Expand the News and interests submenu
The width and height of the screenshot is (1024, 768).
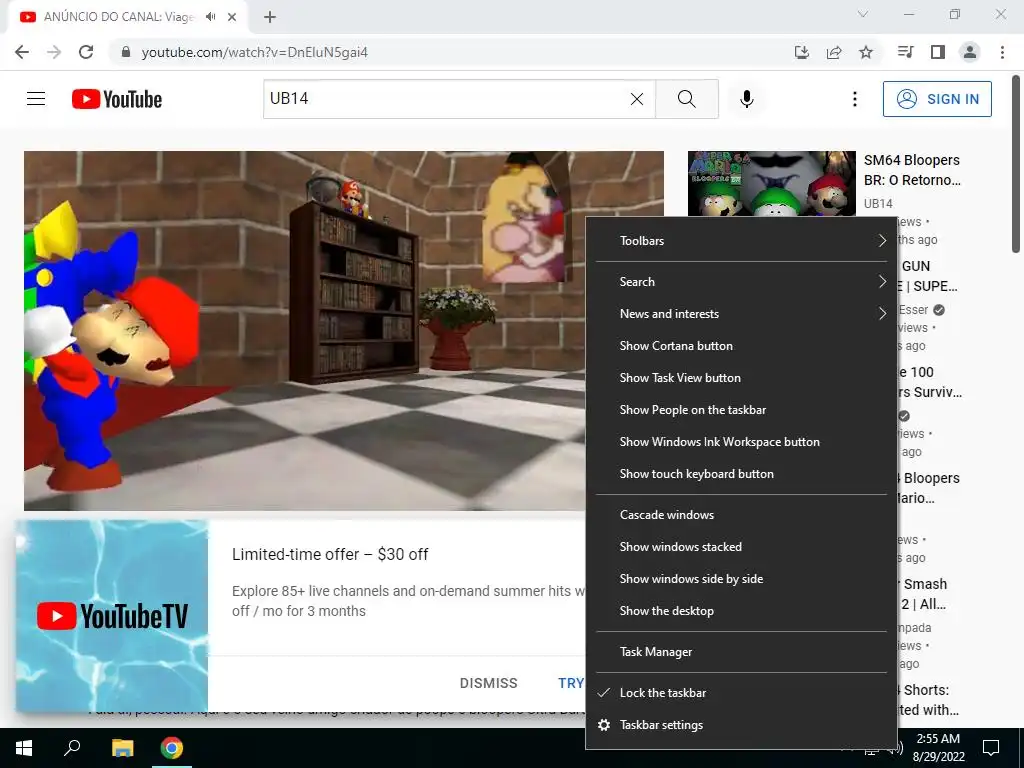point(741,314)
